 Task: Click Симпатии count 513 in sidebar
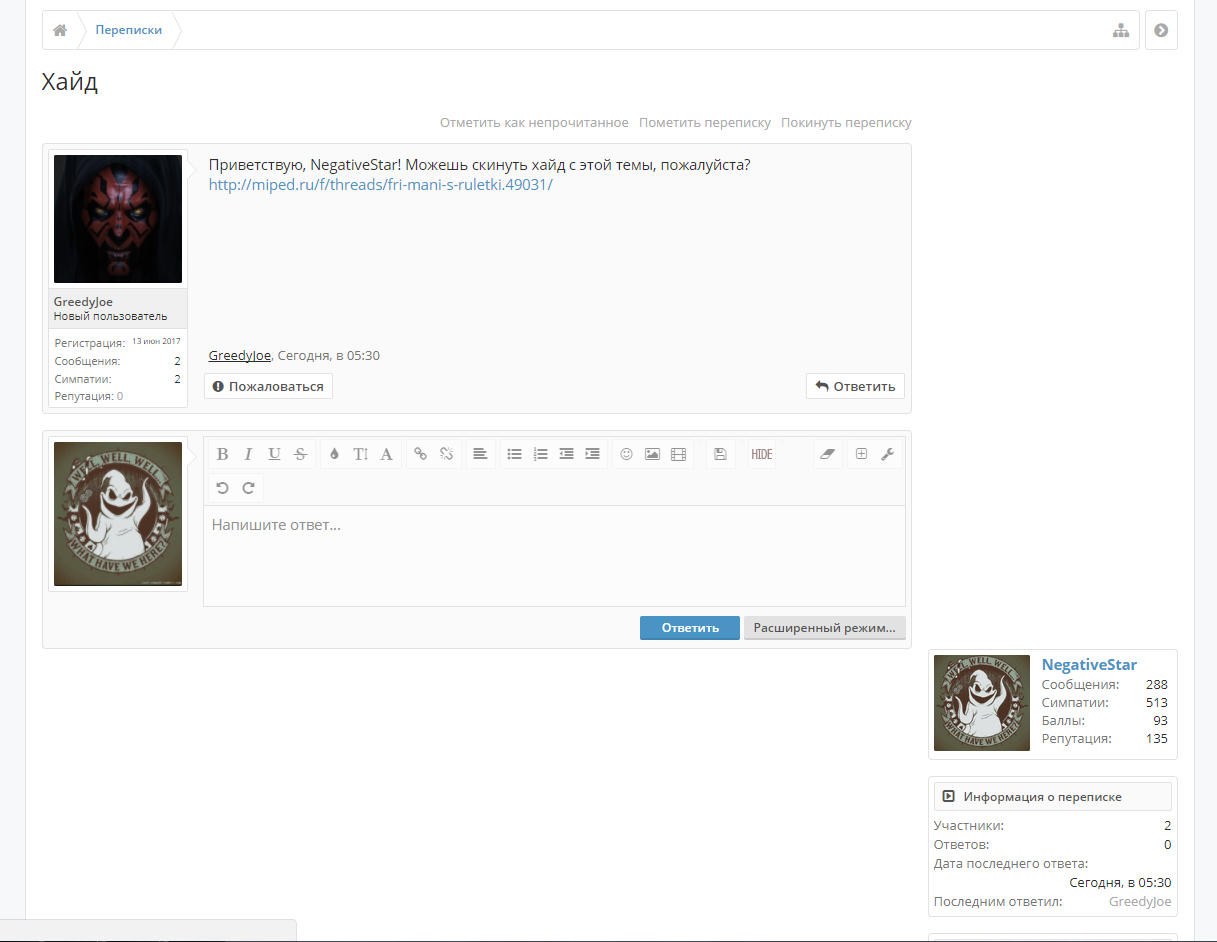pos(1157,703)
